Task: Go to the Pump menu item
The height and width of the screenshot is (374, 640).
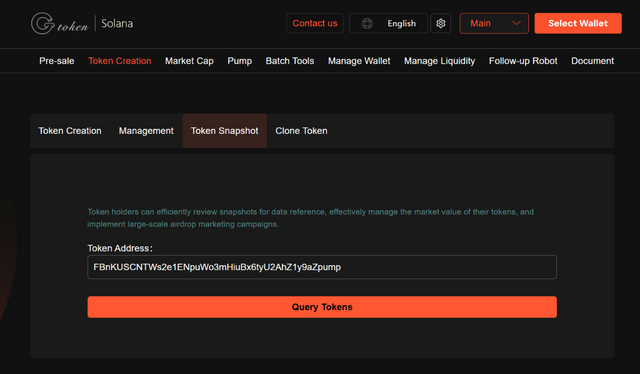Action: pyautogui.click(x=240, y=61)
